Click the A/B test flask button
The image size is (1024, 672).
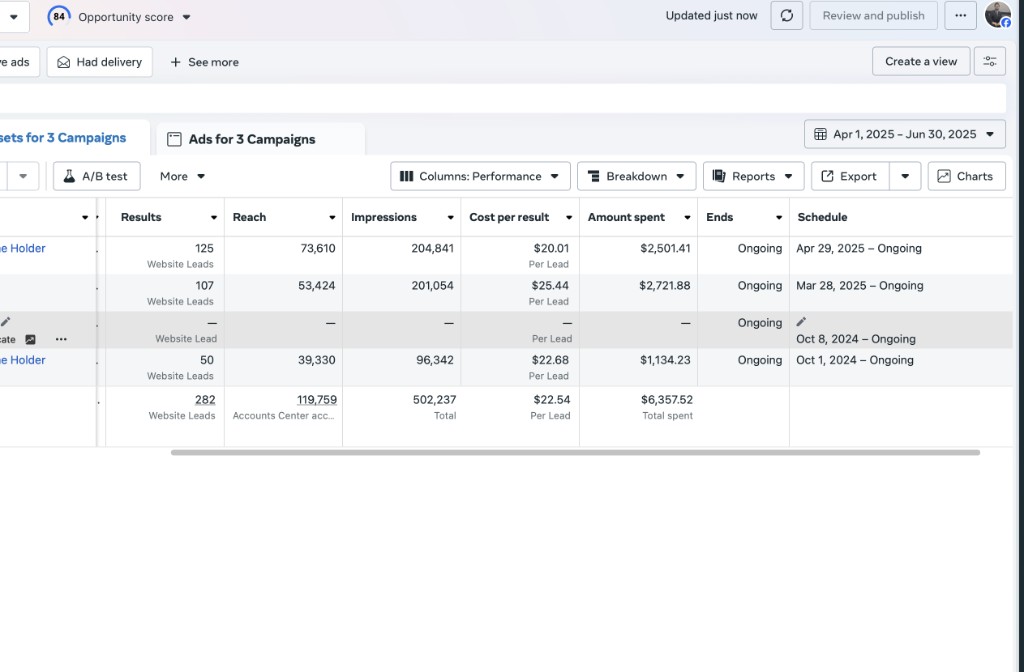[97, 176]
